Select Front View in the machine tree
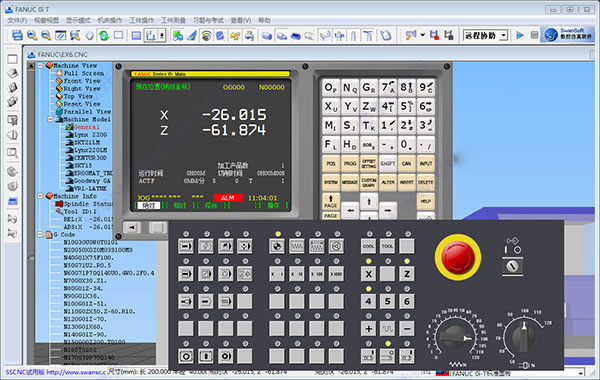Screen dimensions: 600x380 [82, 81]
